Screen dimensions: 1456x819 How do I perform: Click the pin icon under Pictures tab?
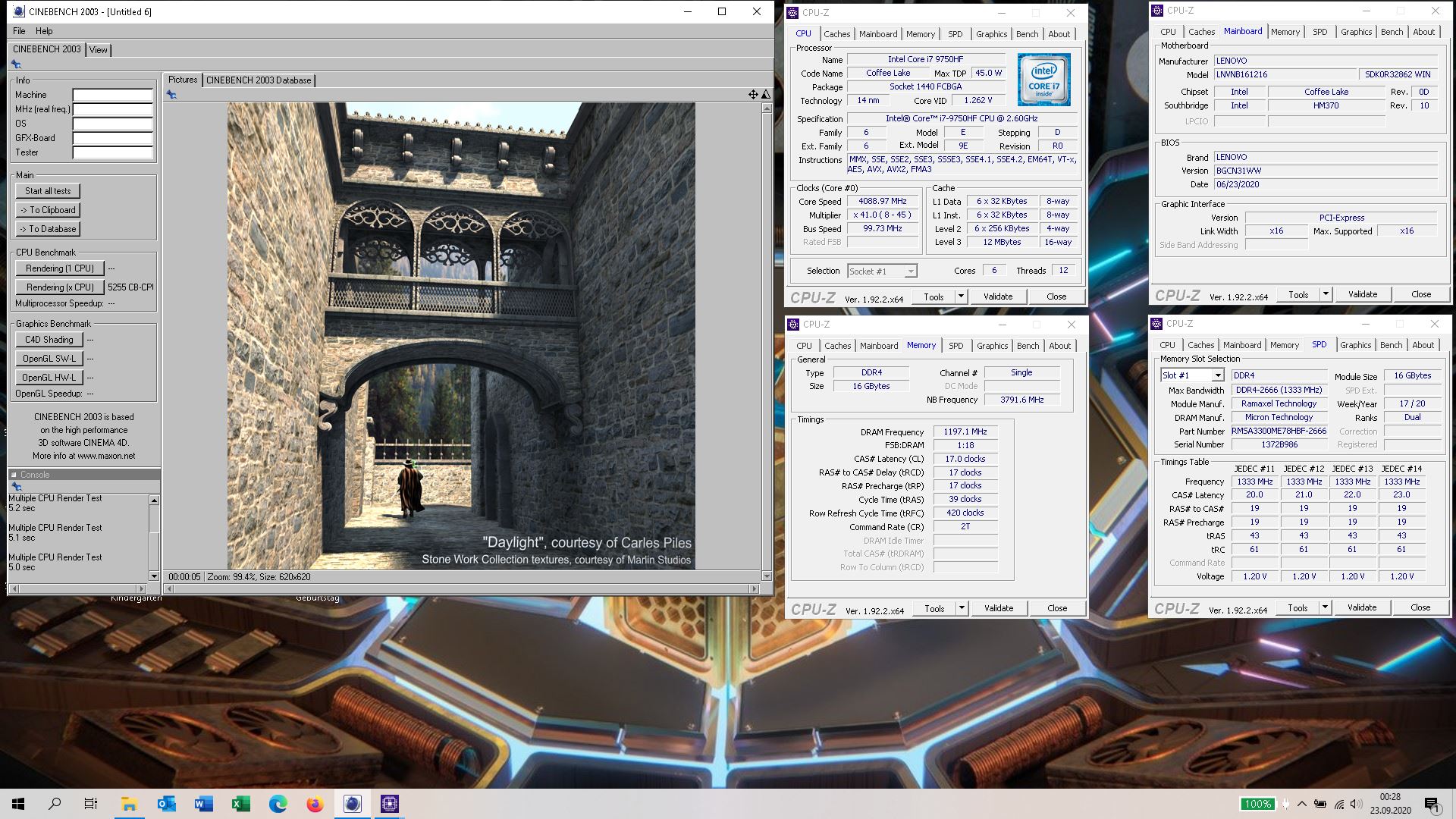coord(171,95)
